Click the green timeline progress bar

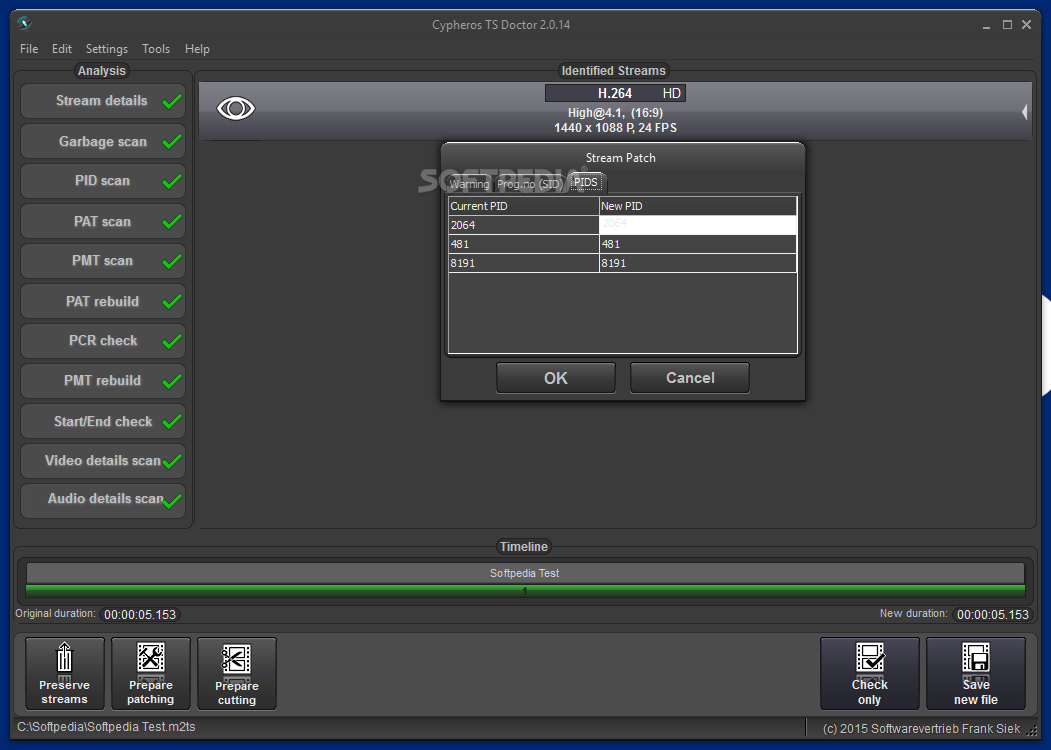[525, 590]
